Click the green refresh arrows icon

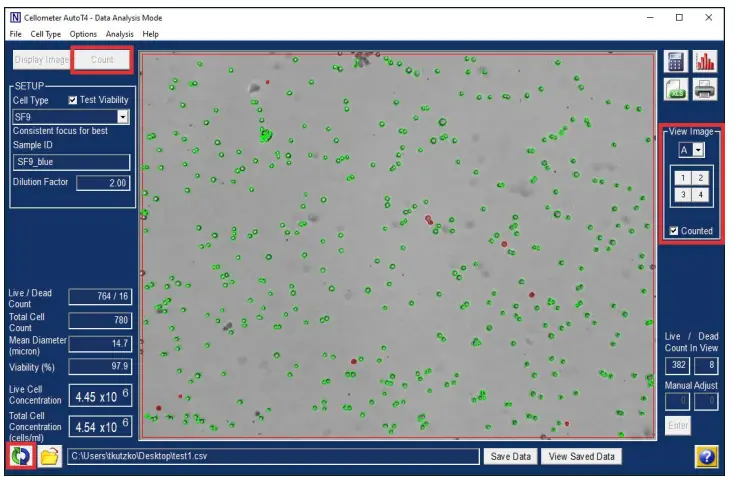pyautogui.click(x=21, y=455)
